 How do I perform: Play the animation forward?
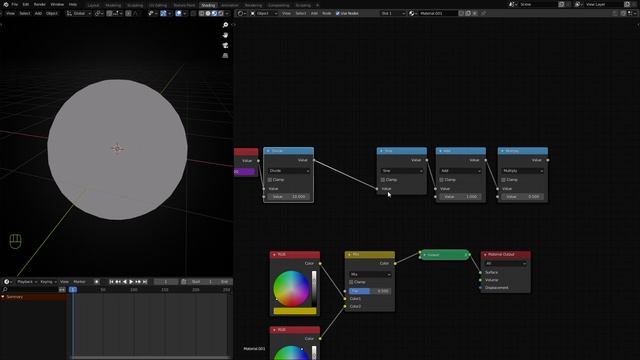(131, 282)
